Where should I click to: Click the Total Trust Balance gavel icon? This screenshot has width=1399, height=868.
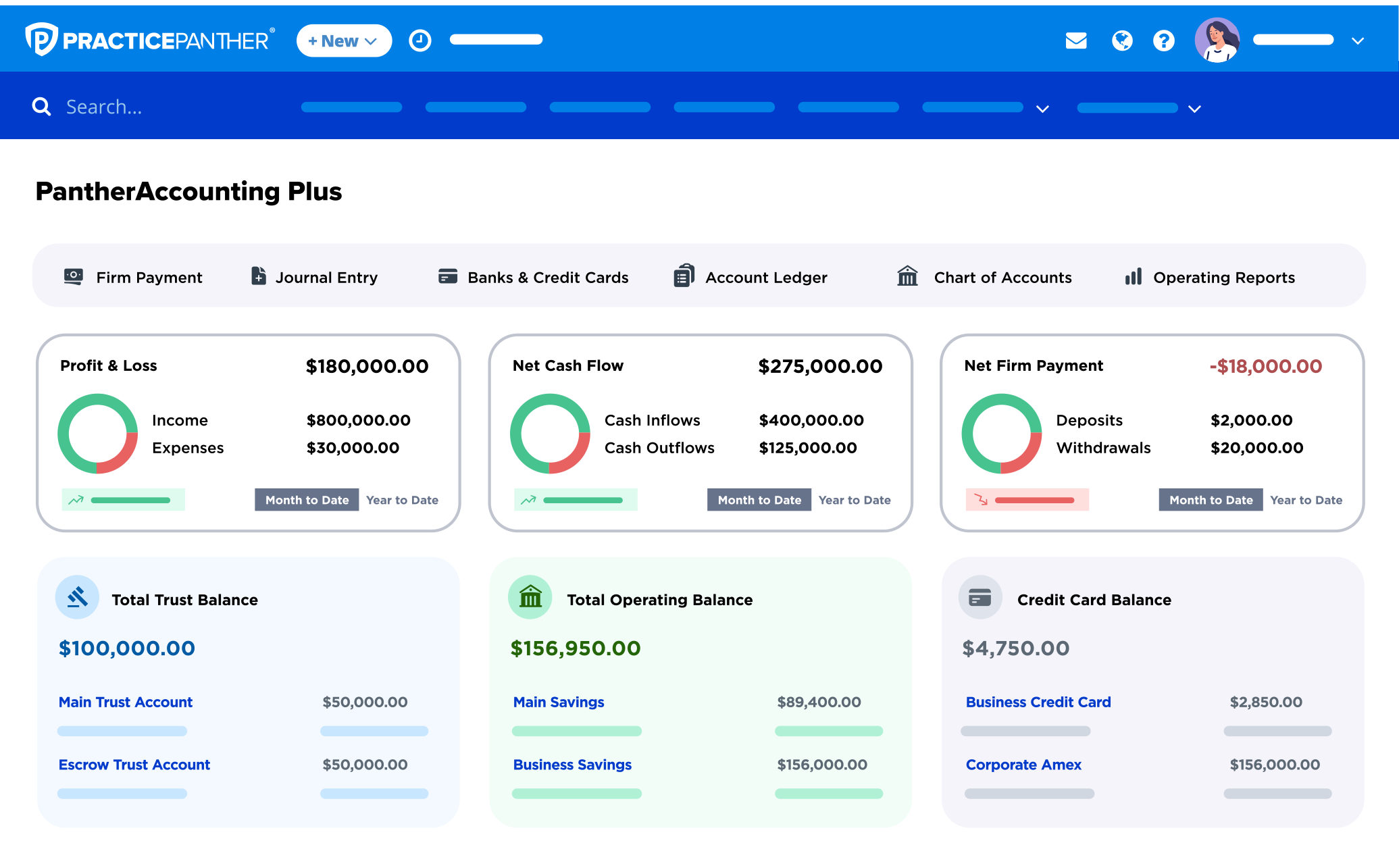pyautogui.click(x=77, y=598)
